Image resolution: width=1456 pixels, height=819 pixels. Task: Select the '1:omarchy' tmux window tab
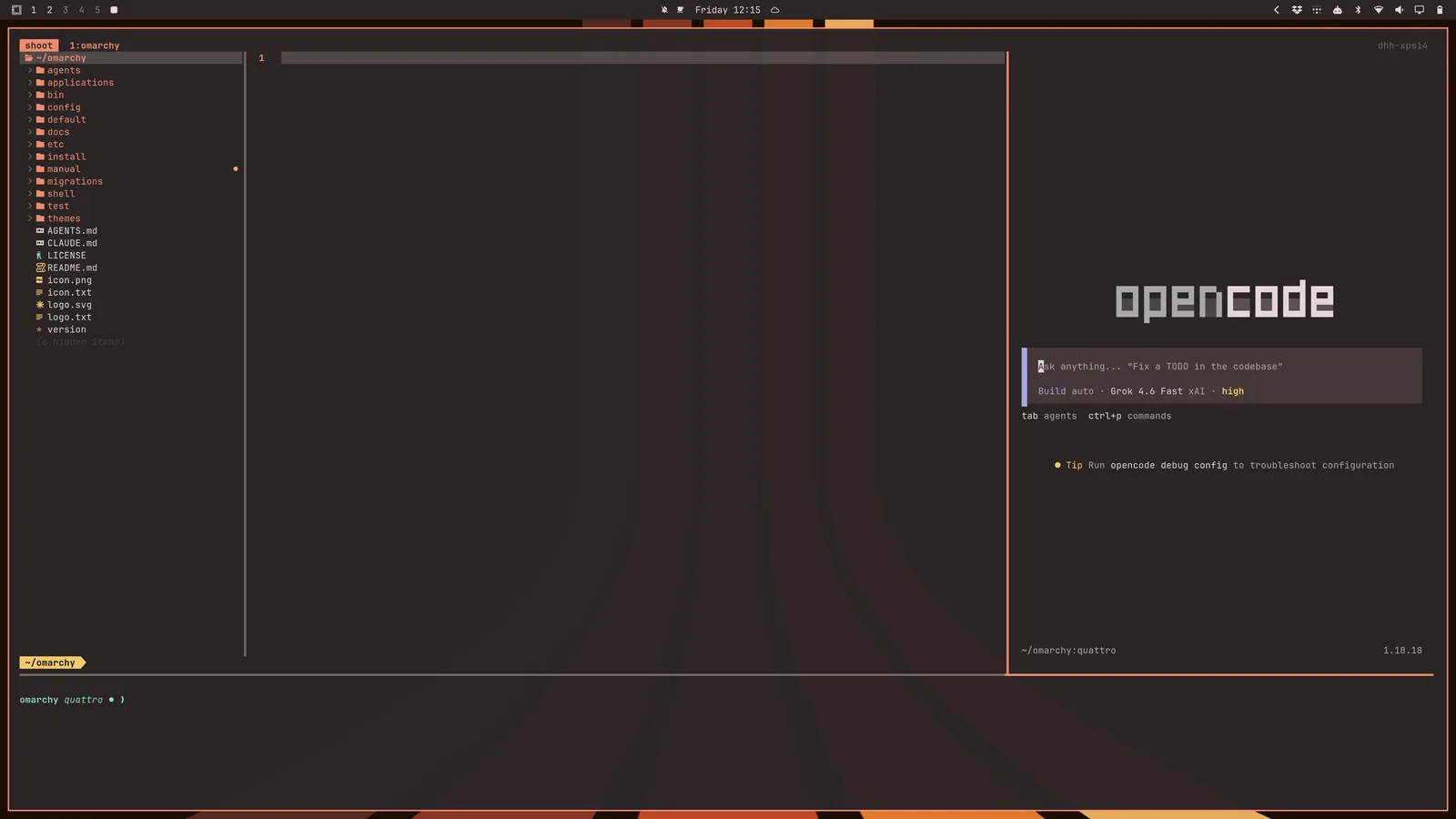(x=95, y=45)
